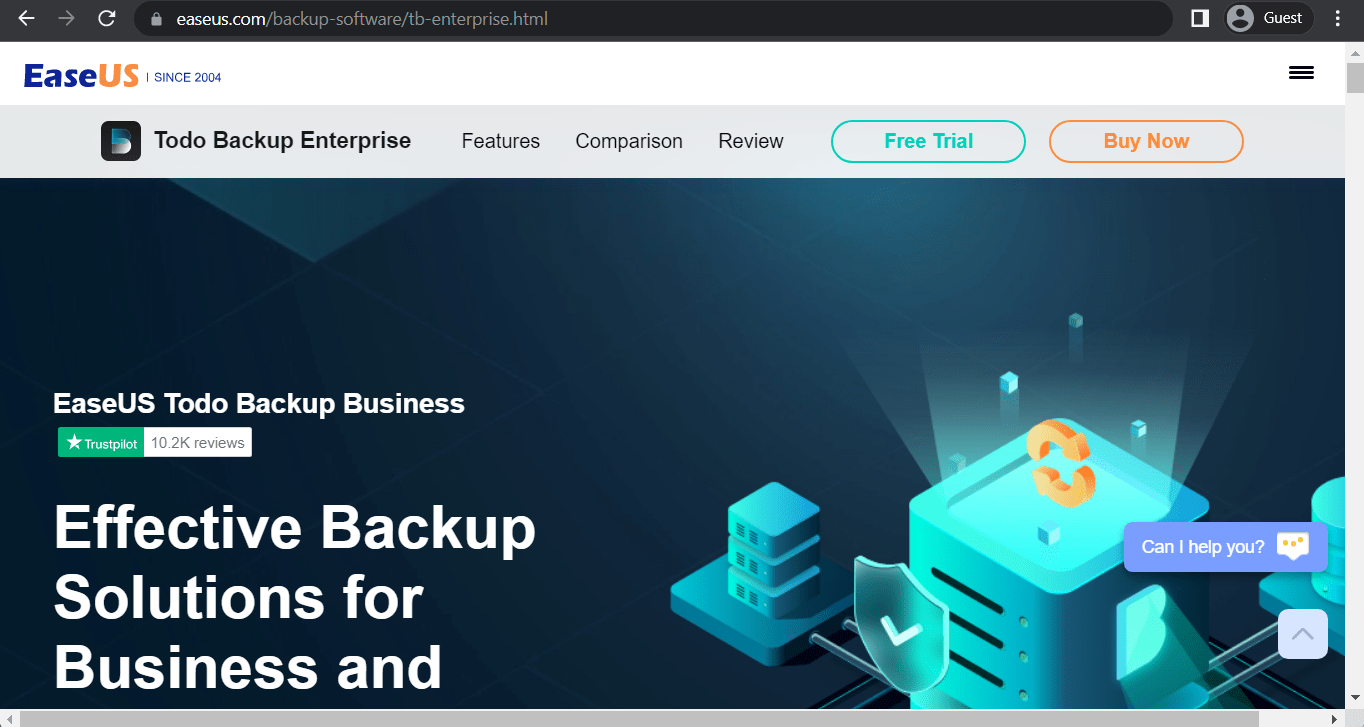Click the Todo Backup product logo icon
This screenshot has width=1364, height=727.
click(x=121, y=141)
